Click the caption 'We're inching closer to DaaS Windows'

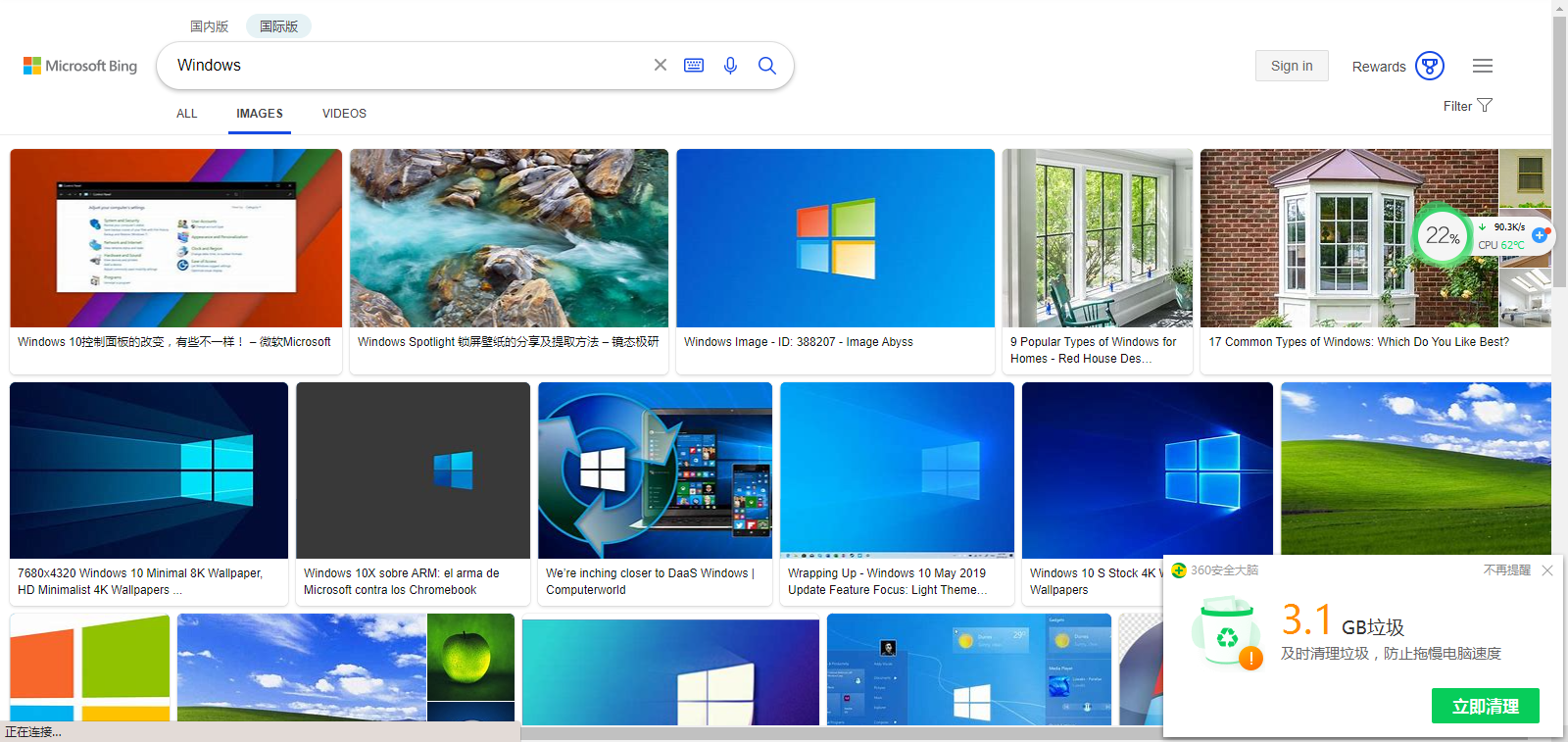point(650,581)
